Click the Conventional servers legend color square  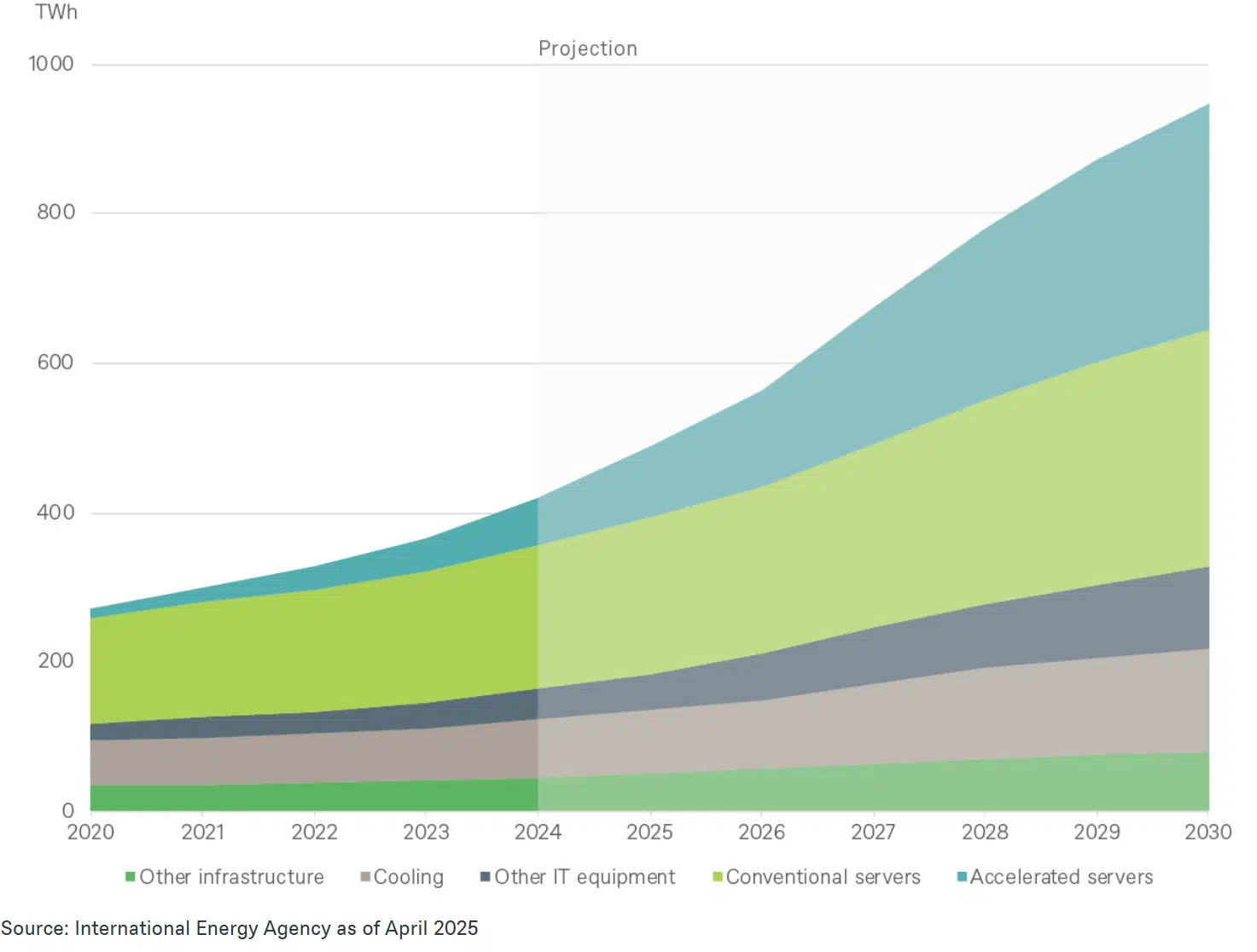718,877
